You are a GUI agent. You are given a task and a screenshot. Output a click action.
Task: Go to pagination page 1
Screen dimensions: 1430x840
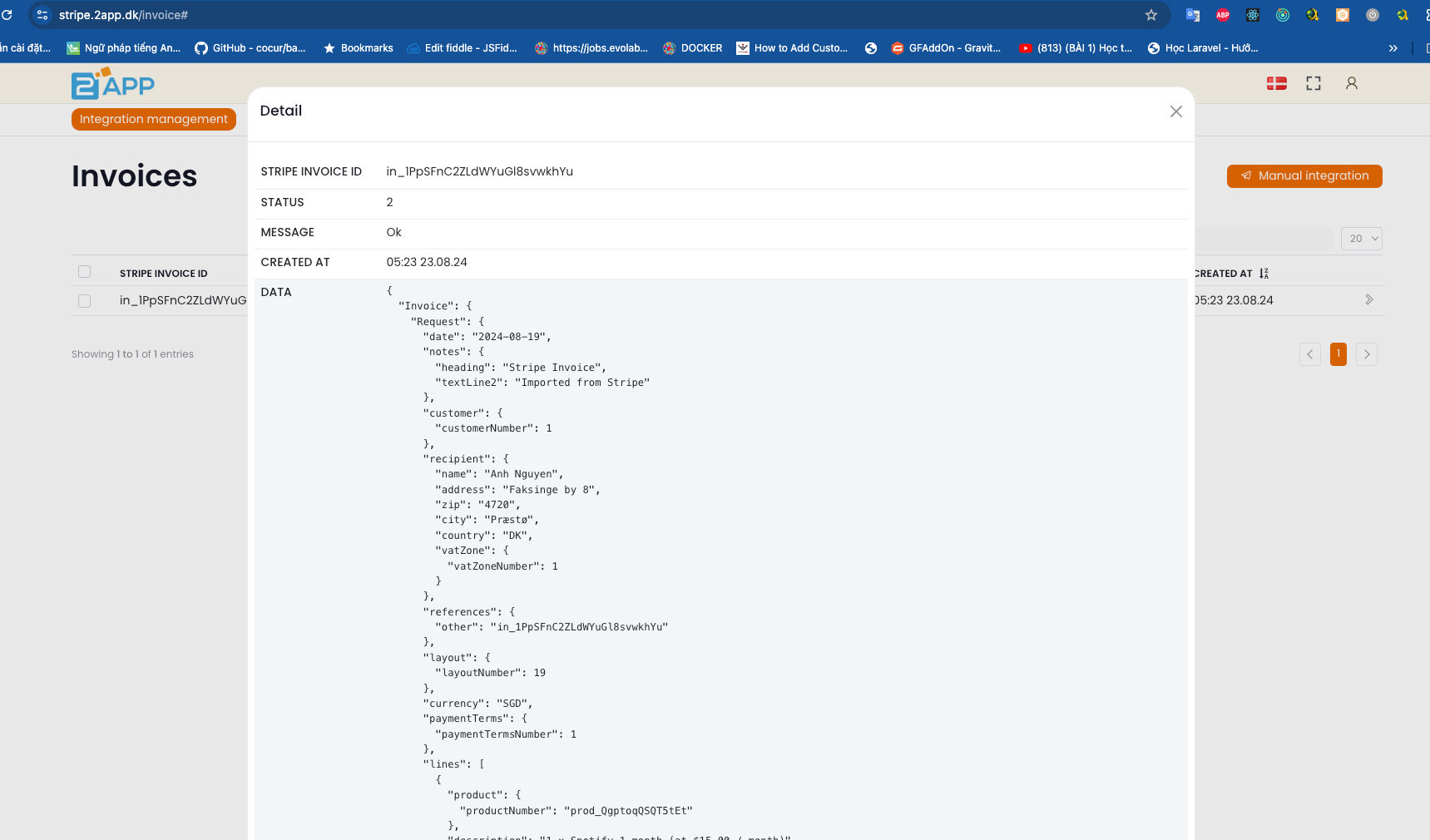[1338, 354]
